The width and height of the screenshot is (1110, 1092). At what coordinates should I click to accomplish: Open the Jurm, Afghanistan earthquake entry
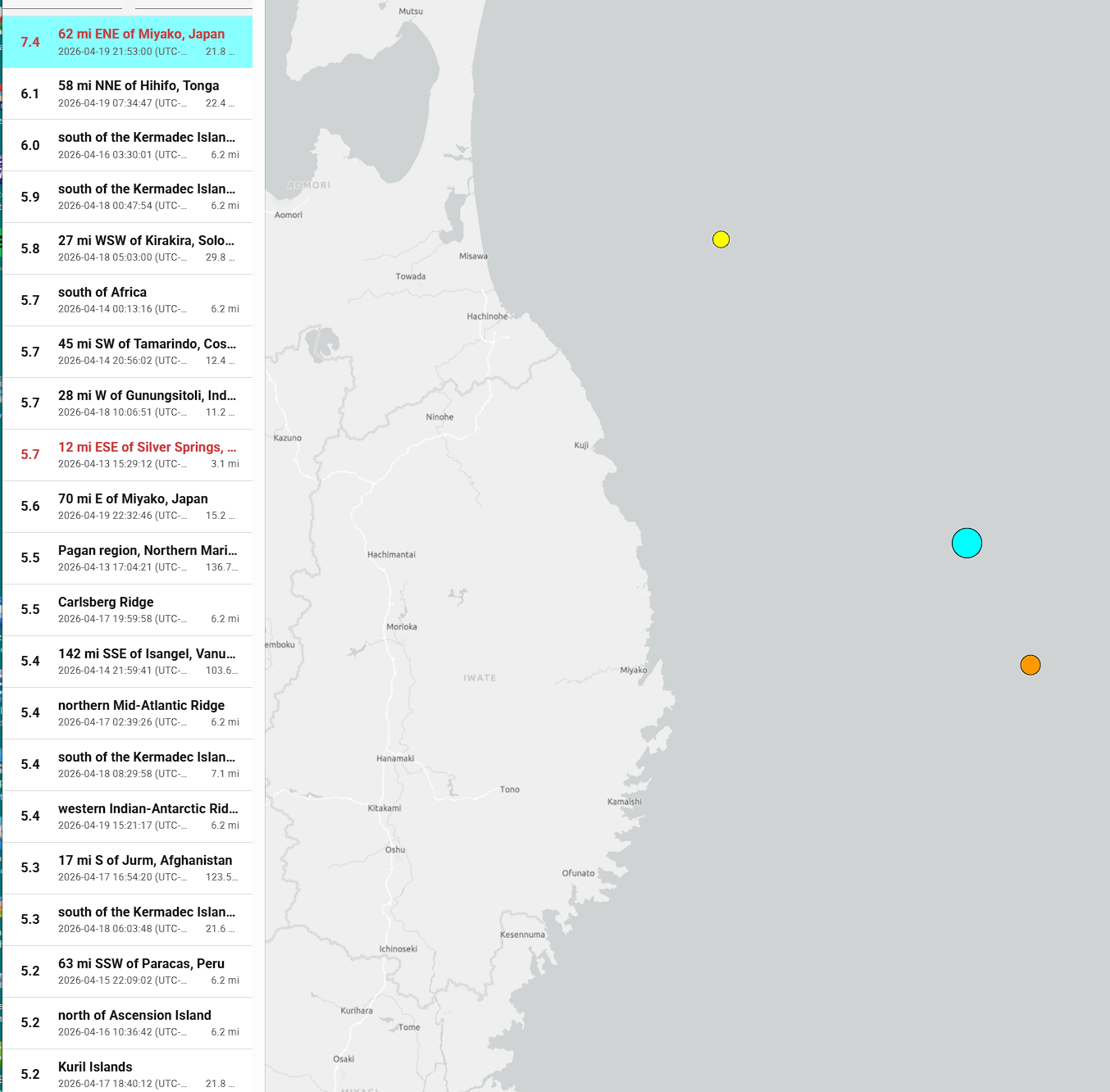coord(145,861)
